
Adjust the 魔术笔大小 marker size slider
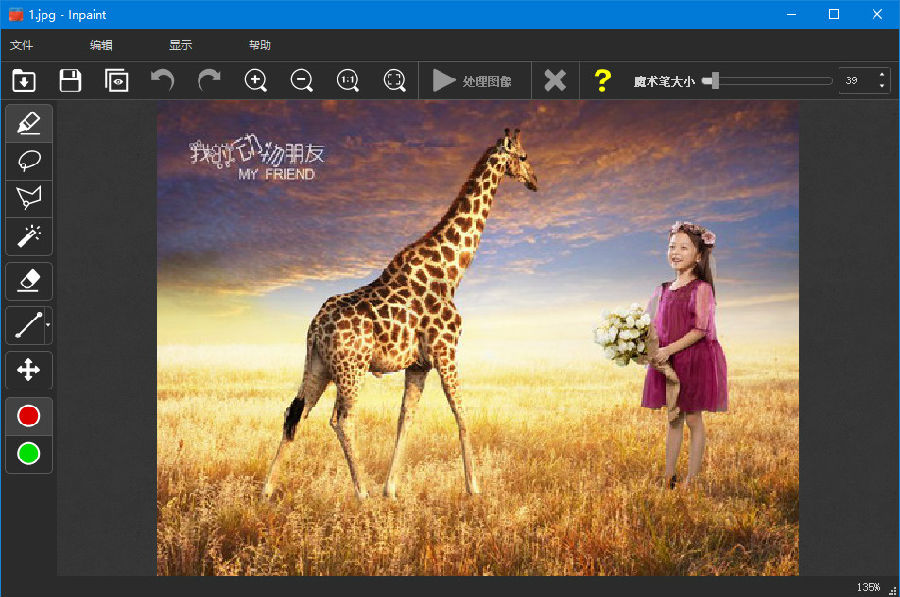(768, 80)
